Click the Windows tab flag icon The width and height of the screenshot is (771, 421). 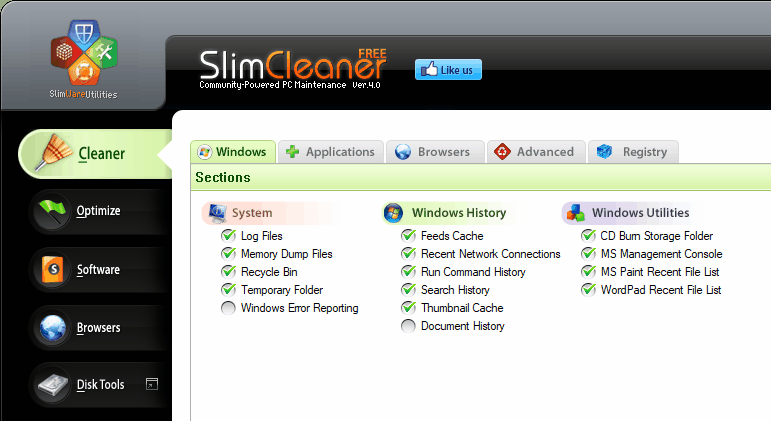(205, 152)
